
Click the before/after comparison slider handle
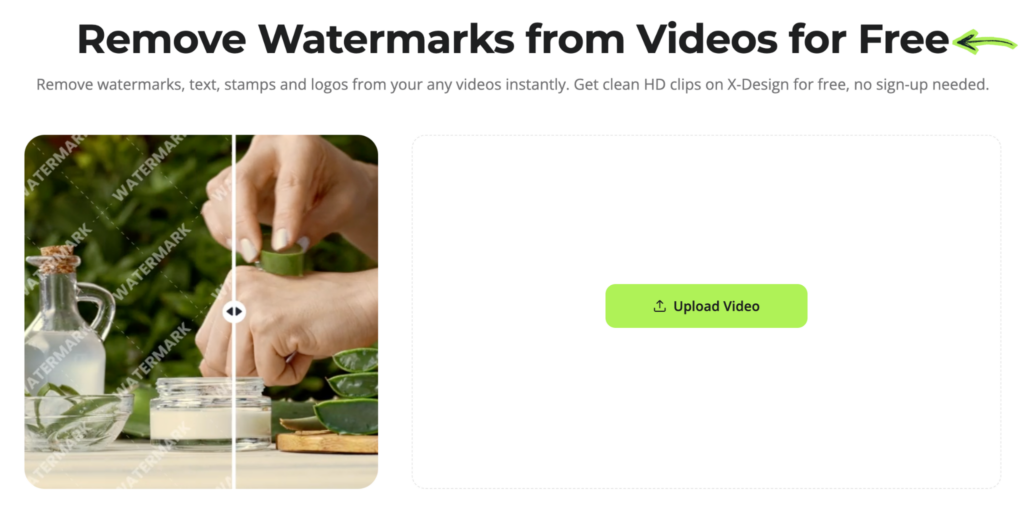point(234,312)
